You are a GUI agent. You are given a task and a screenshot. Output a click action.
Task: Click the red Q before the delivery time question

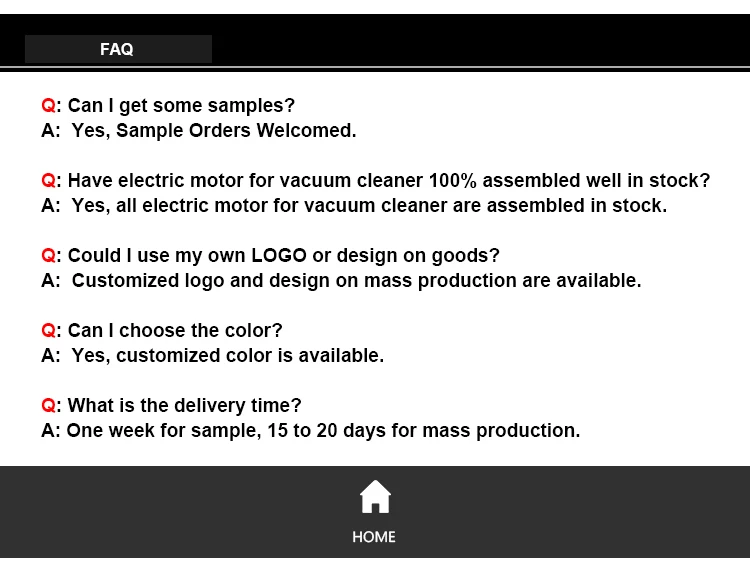(48, 406)
